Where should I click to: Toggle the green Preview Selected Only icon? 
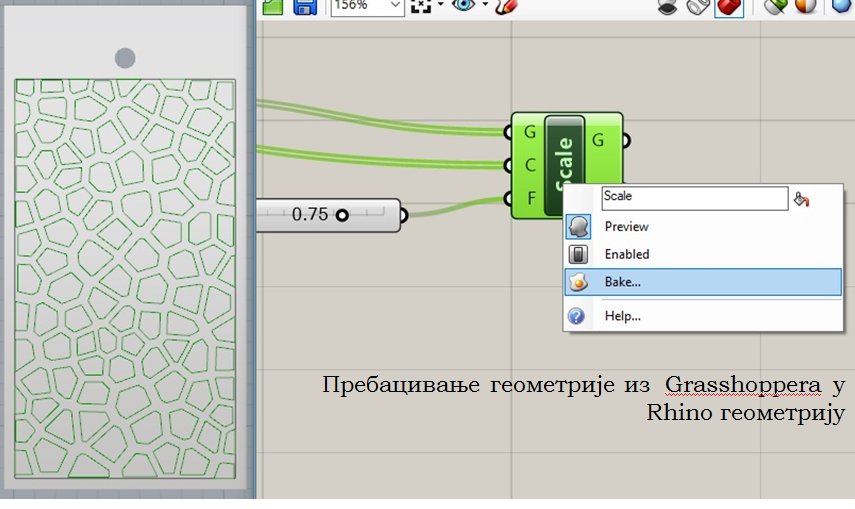(x=775, y=6)
